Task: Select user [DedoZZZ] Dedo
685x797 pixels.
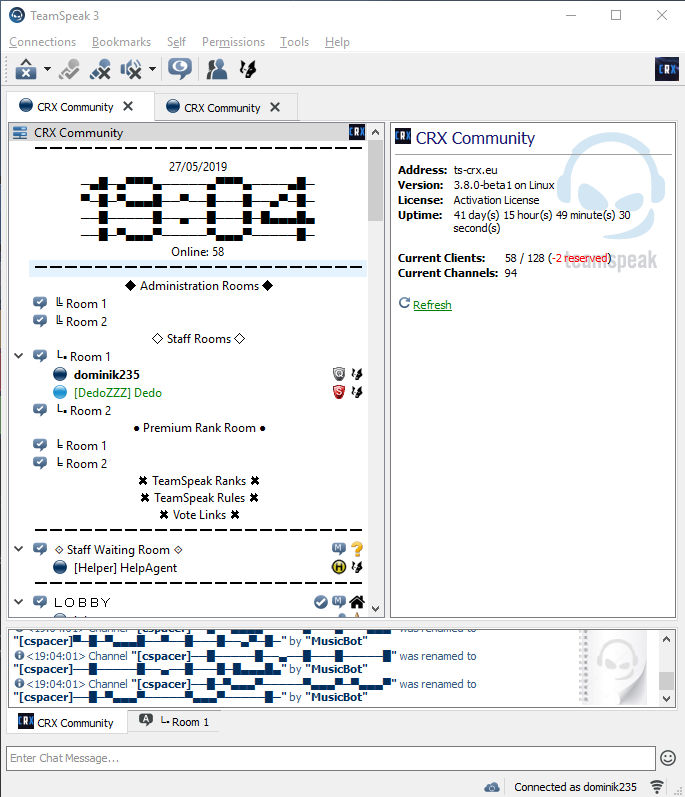Action: 118,393
